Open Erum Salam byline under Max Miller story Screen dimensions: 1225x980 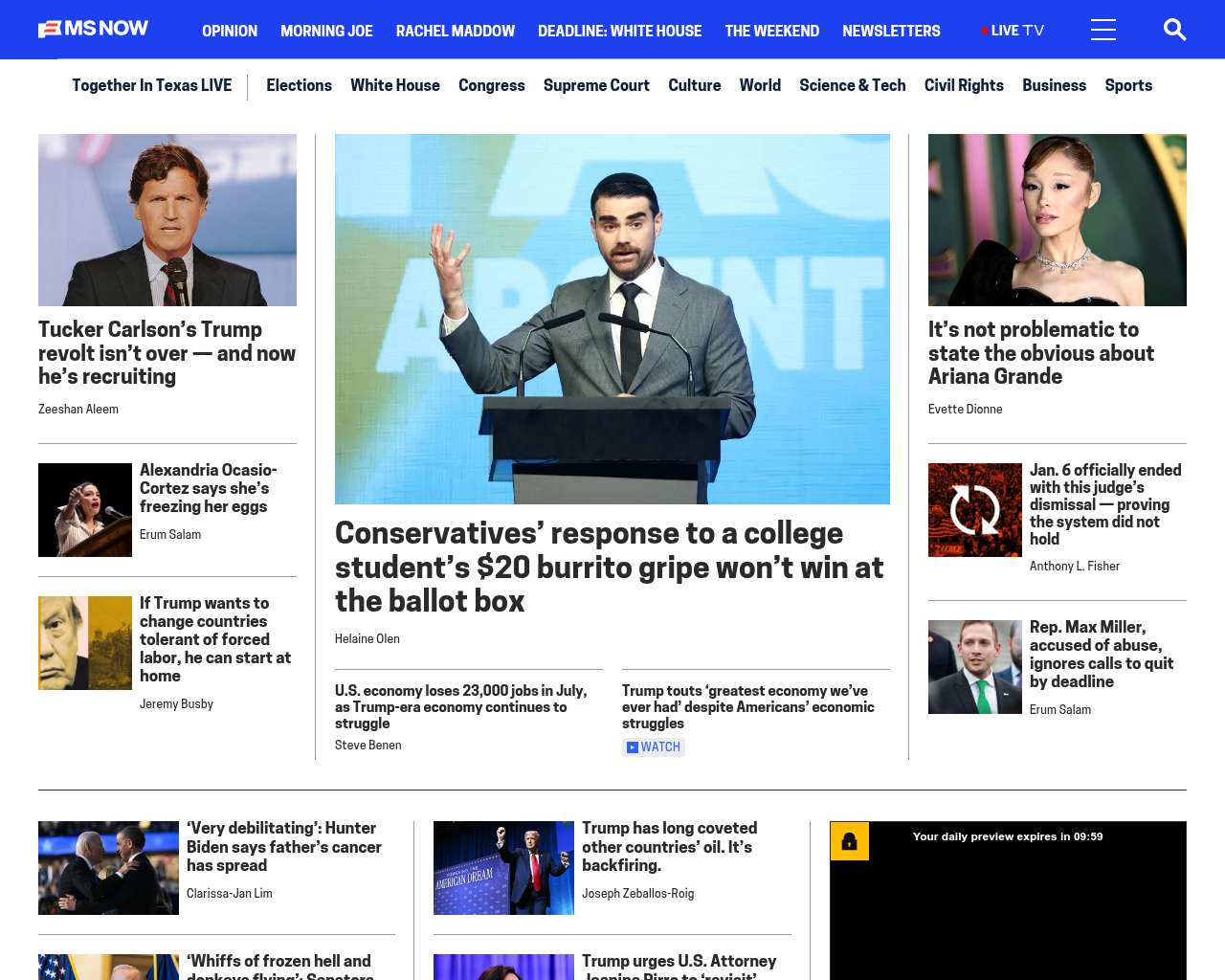point(1060,710)
